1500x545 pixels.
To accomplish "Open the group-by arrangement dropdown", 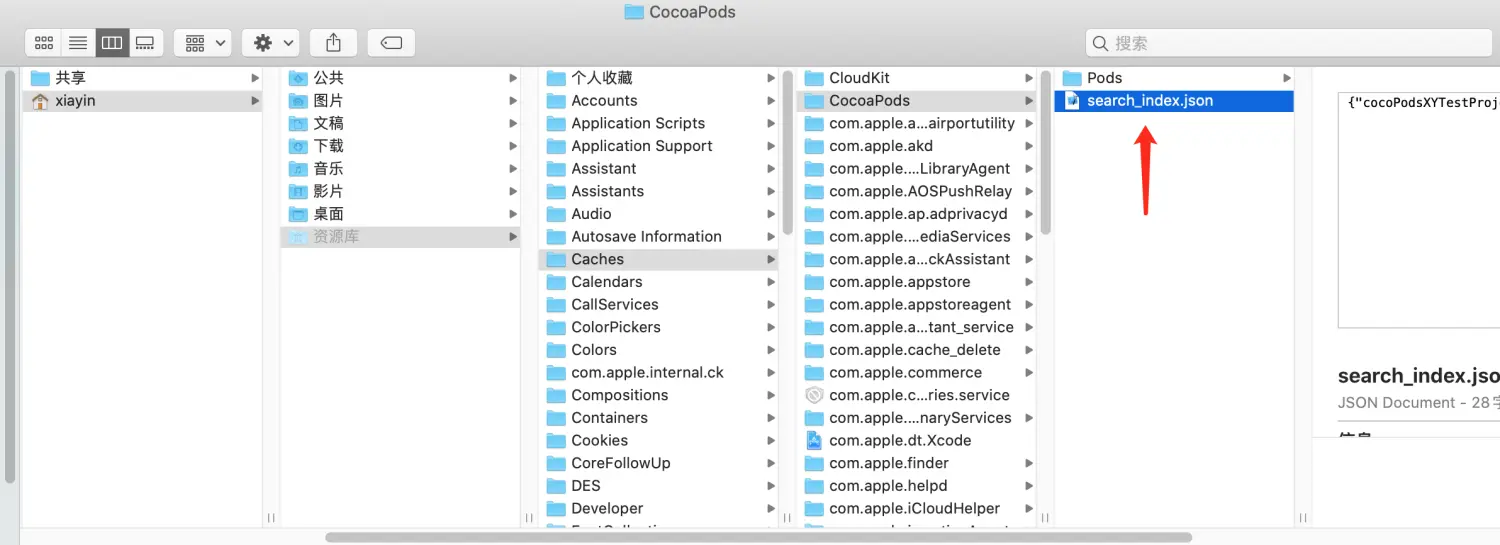I will tap(203, 43).
